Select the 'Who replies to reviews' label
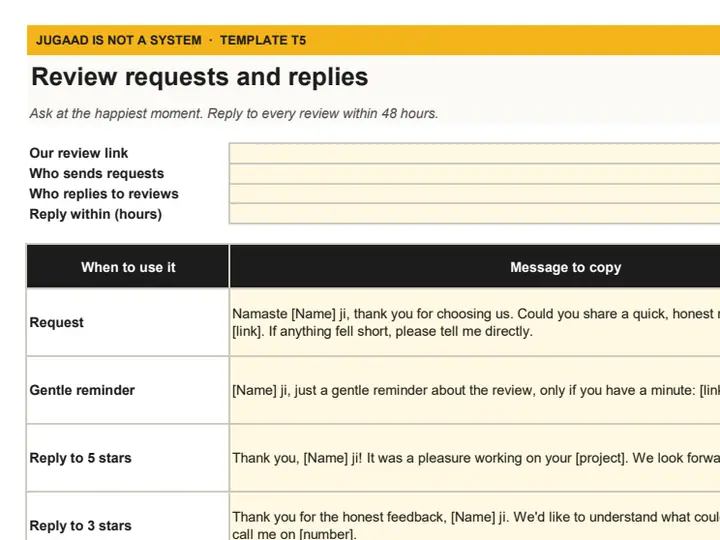Viewport: 720px width, 540px height. [x=104, y=194]
